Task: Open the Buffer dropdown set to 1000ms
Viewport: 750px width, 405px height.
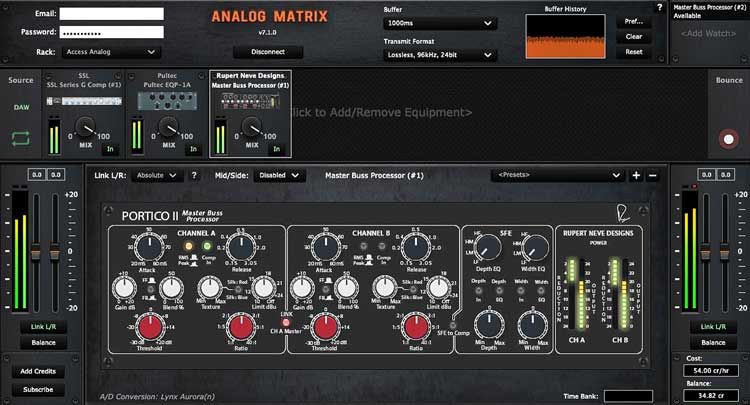Action: 440,23
